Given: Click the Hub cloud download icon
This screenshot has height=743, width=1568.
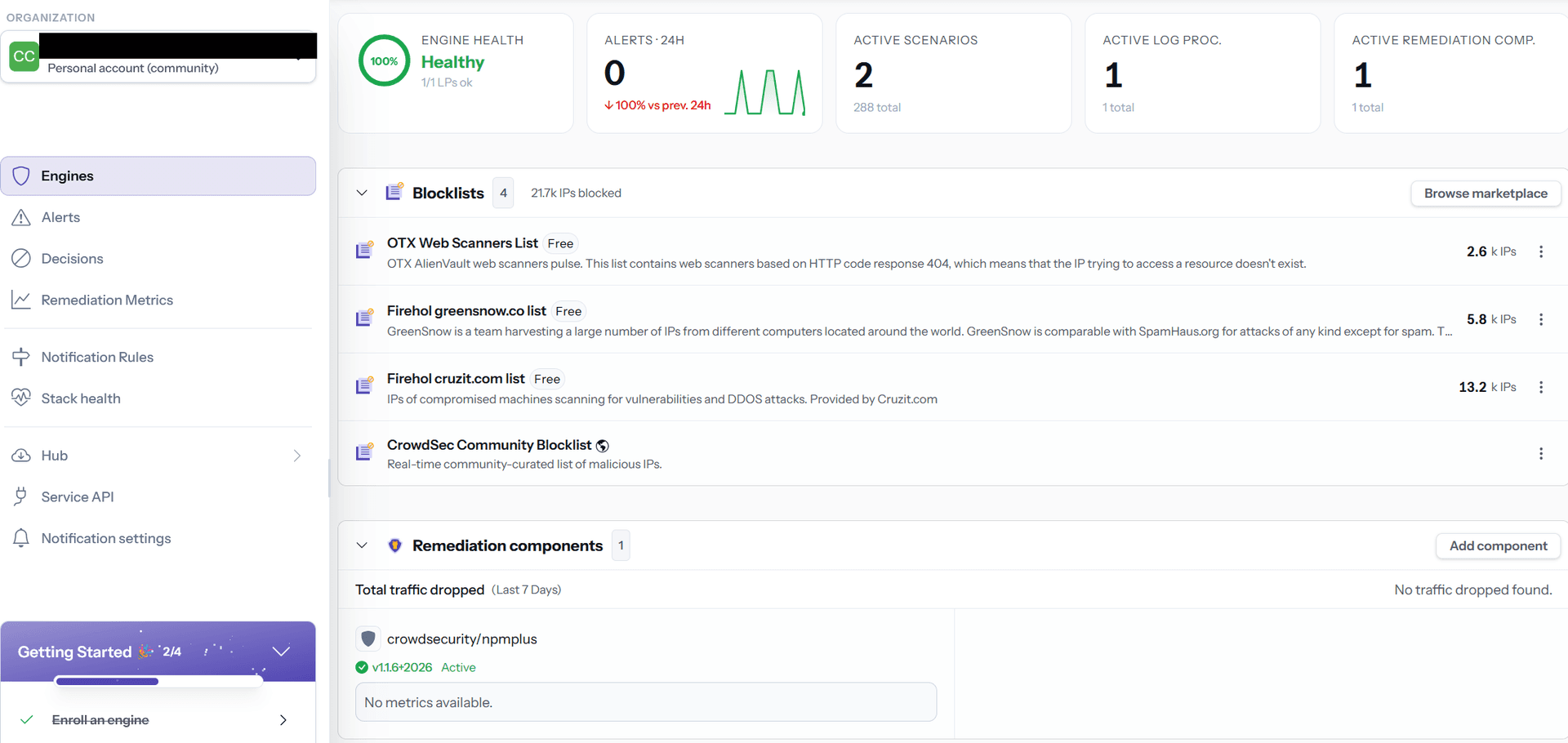Looking at the screenshot, I should pos(21,456).
